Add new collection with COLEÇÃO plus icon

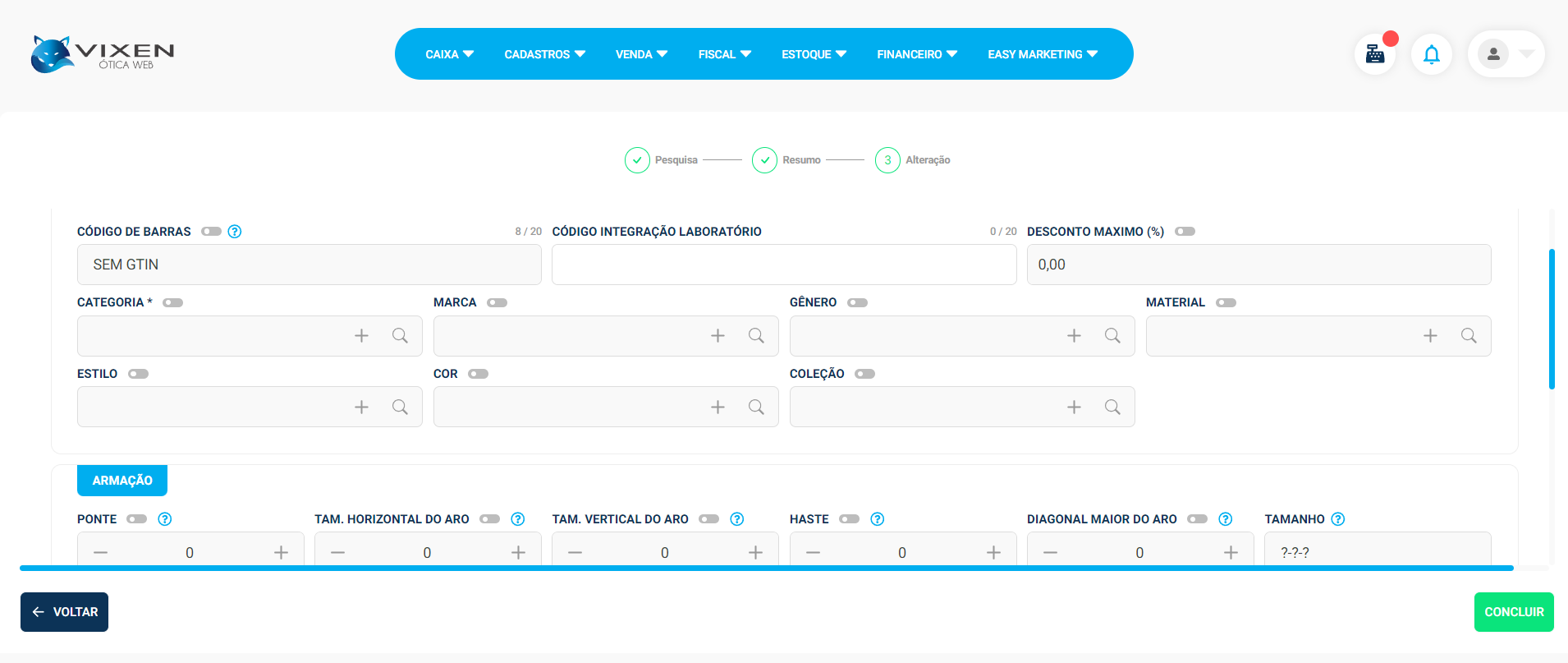(x=1074, y=407)
